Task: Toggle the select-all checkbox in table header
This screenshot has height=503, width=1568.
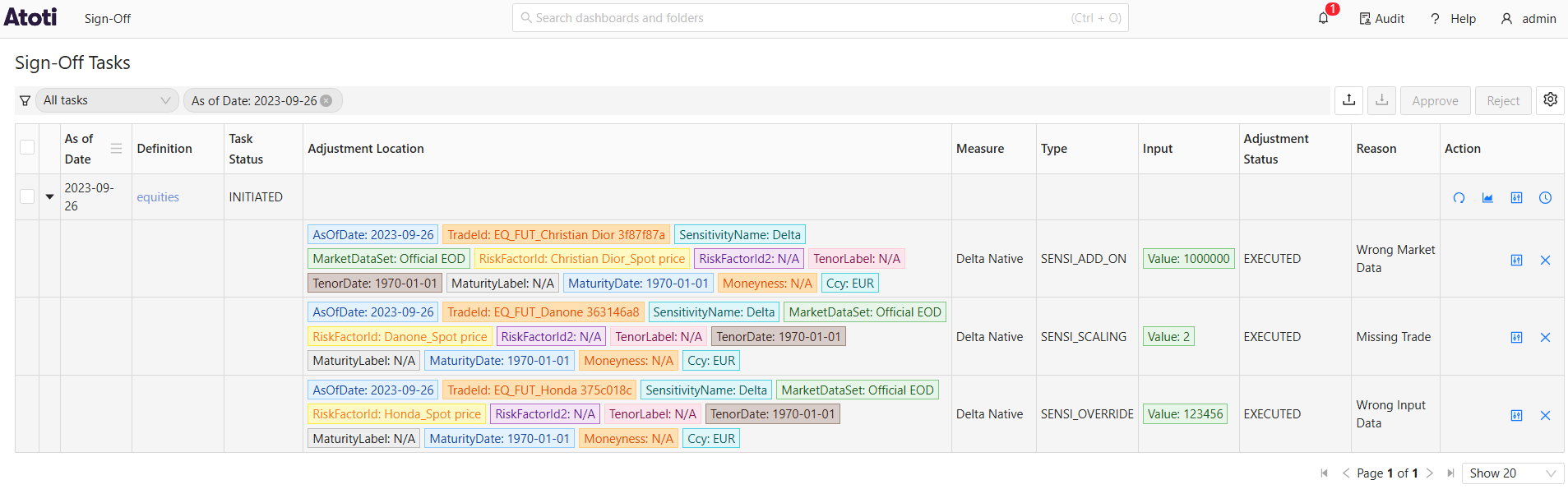Action: pyautogui.click(x=27, y=148)
